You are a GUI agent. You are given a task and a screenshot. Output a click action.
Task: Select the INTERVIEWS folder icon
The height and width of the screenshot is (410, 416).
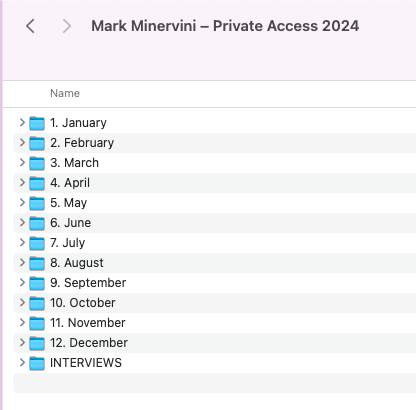point(37,363)
